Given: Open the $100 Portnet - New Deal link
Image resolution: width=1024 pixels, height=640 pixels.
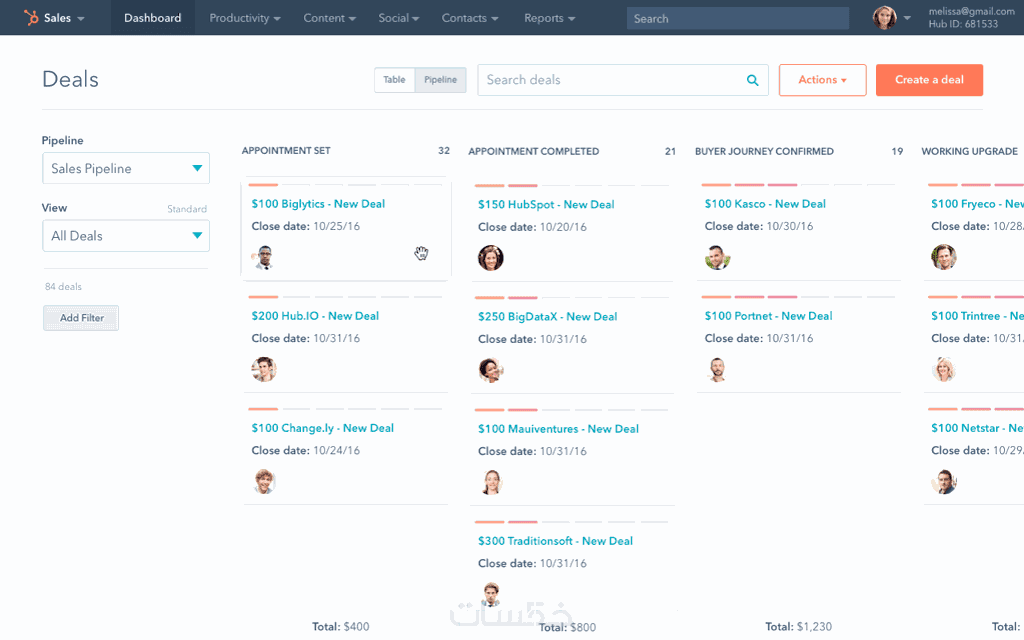Looking at the screenshot, I should tap(769, 316).
